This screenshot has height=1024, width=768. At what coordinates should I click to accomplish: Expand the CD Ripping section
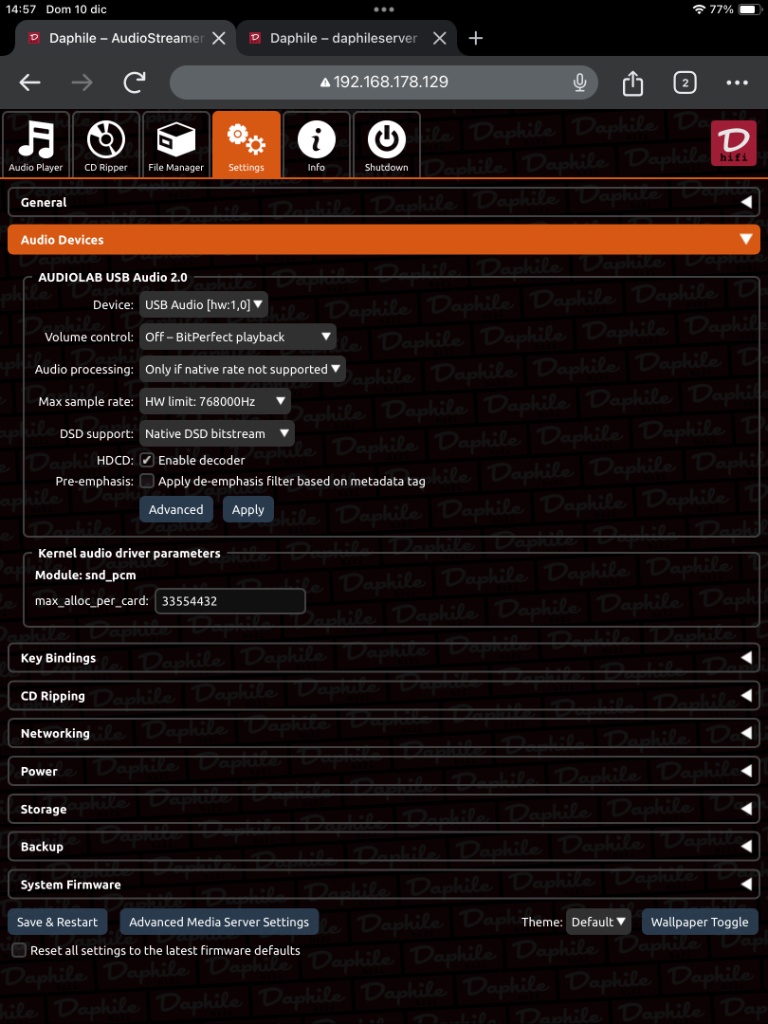click(x=384, y=696)
